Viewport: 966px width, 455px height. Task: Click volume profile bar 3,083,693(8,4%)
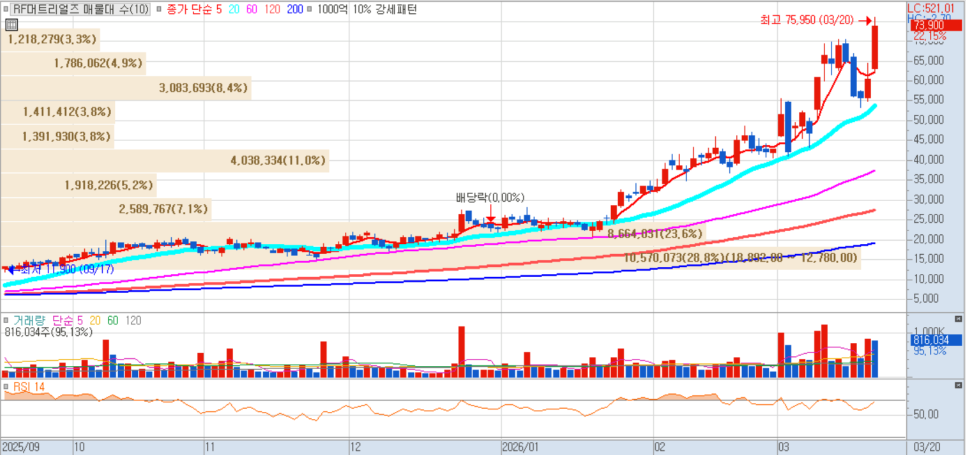126,87
